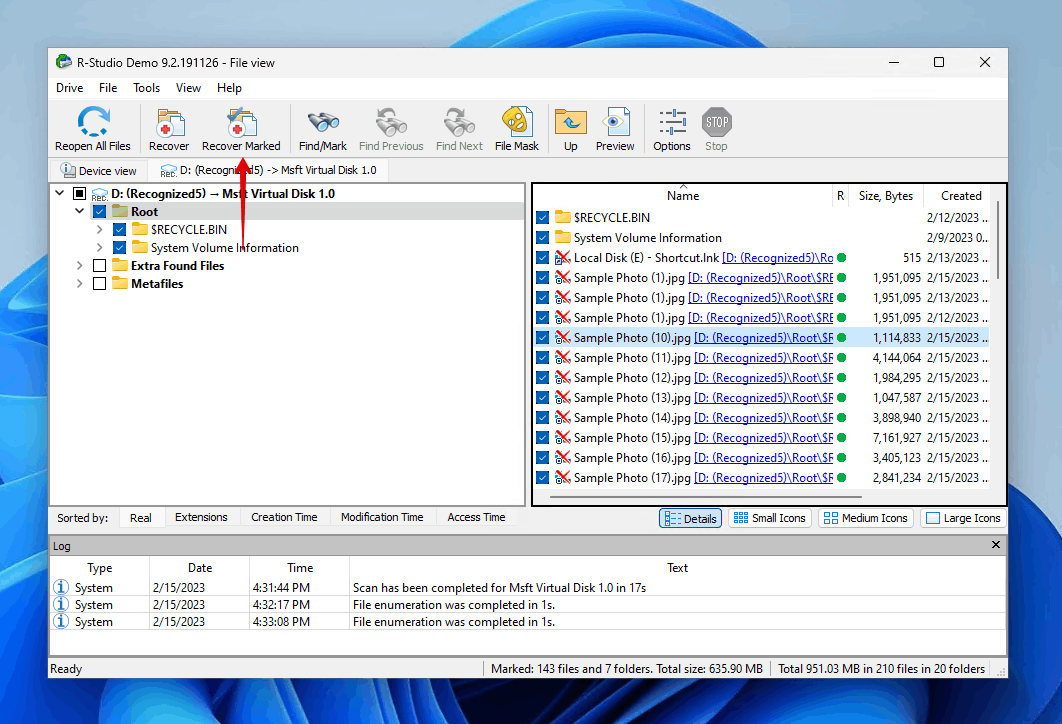The image size is (1062, 724).
Task: Toggle the D: (Recognized5) drive checkbox in tree
Action: (79, 194)
